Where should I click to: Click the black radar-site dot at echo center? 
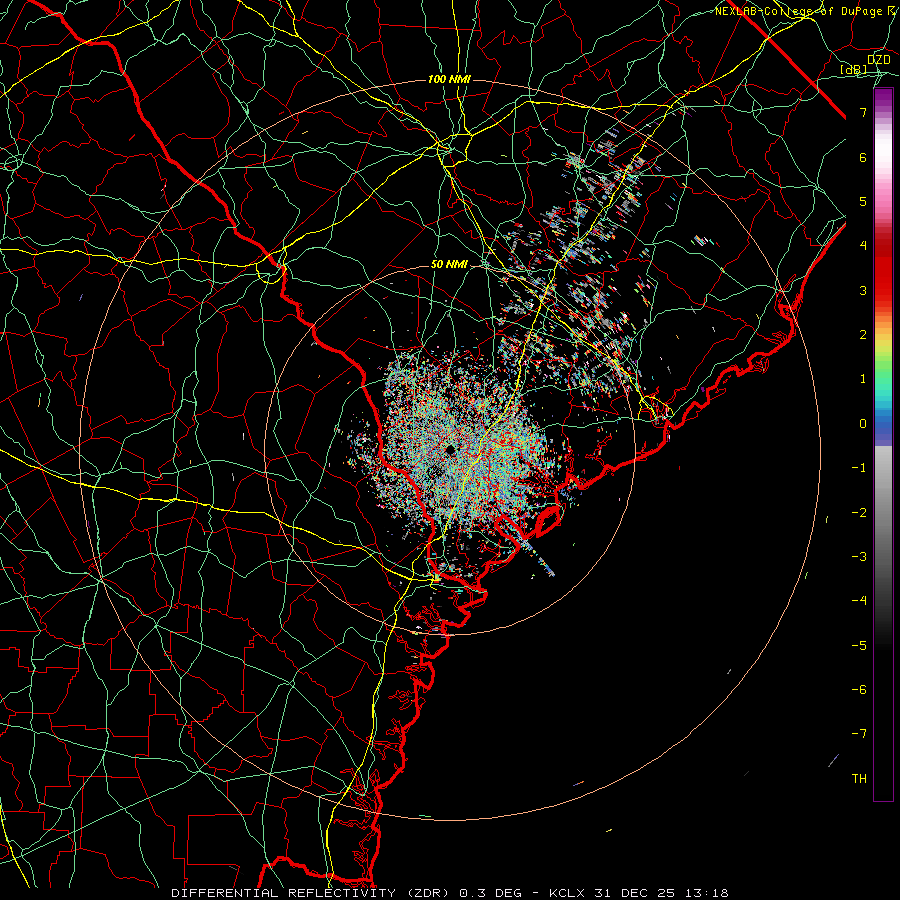tap(450, 449)
